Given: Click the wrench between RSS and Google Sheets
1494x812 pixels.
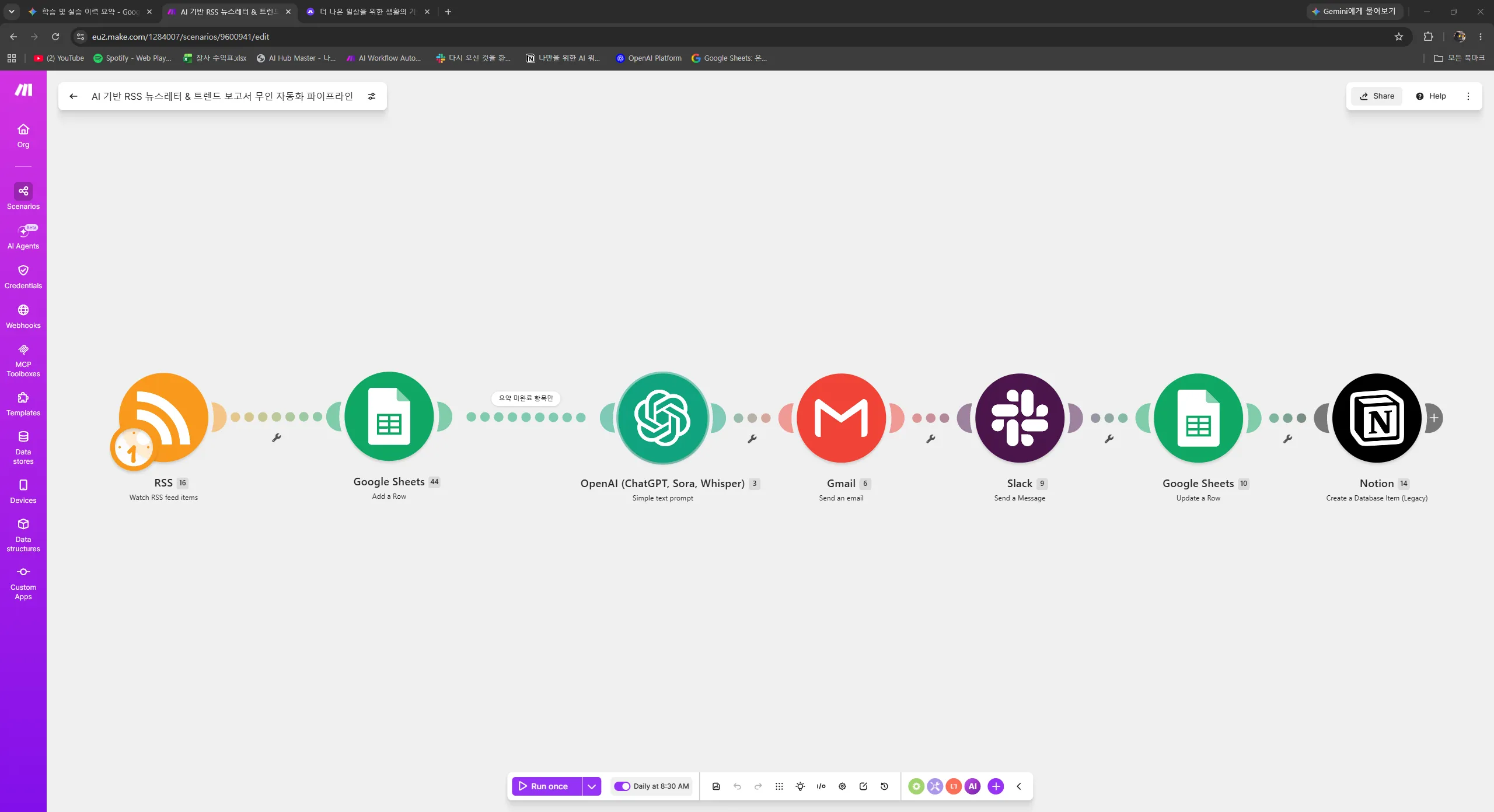Looking at the screenshot, I should pyautogui.click(x=277, y=437).
